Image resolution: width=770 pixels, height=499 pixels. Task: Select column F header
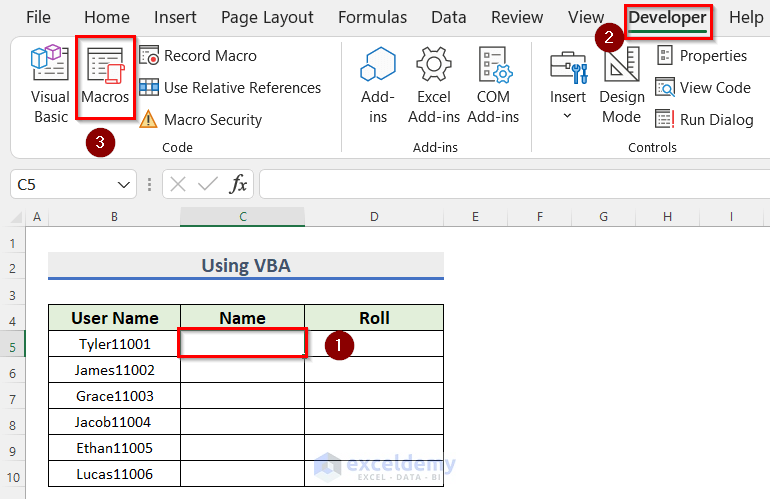(x=540, y=217)
